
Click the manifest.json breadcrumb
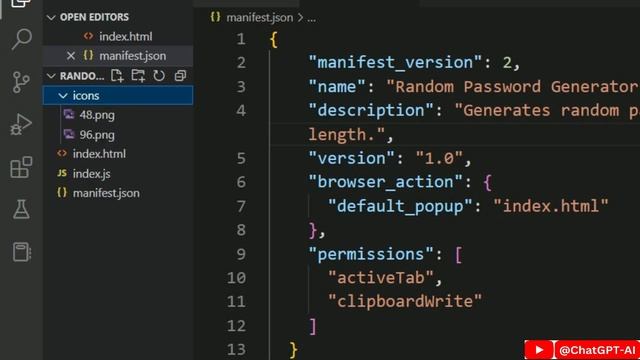[260, 18]
